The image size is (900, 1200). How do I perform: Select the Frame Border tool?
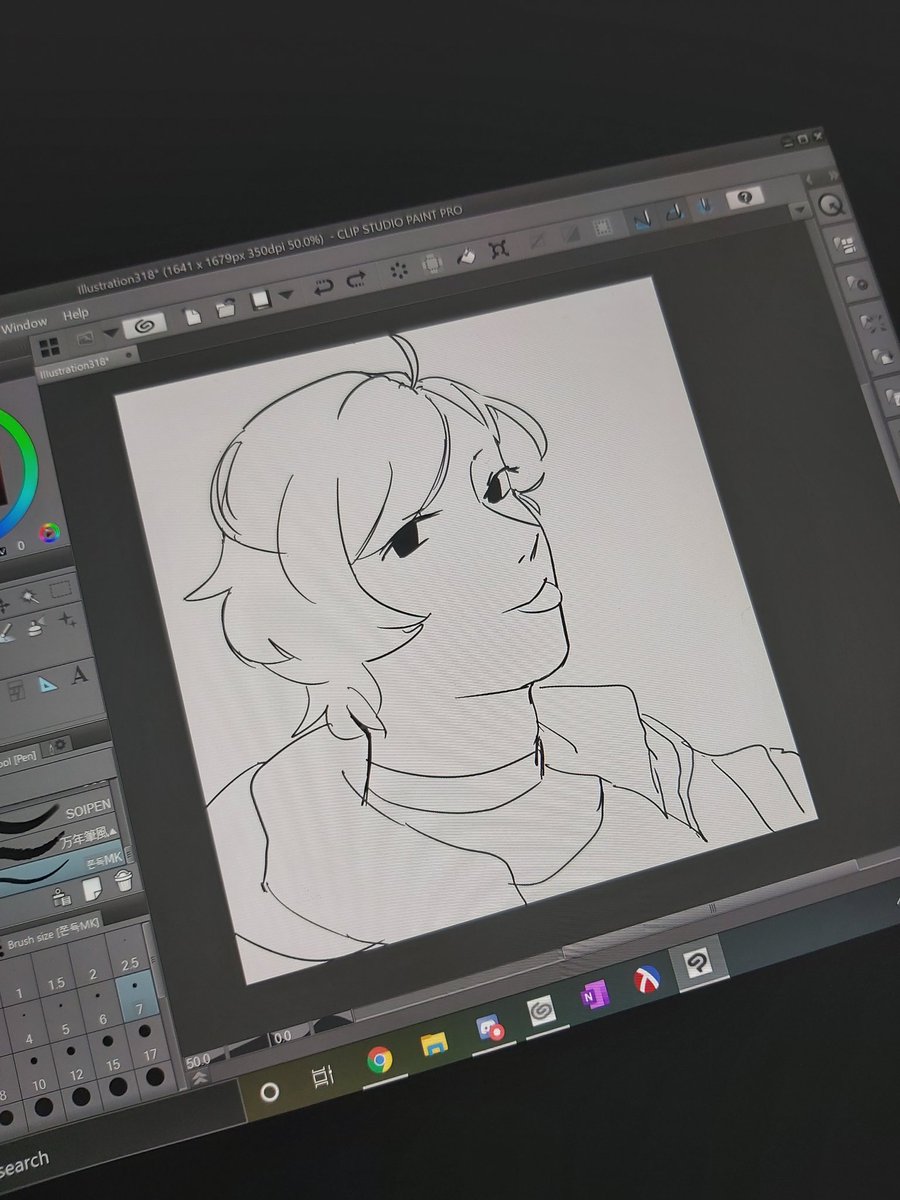pos(17,690)
